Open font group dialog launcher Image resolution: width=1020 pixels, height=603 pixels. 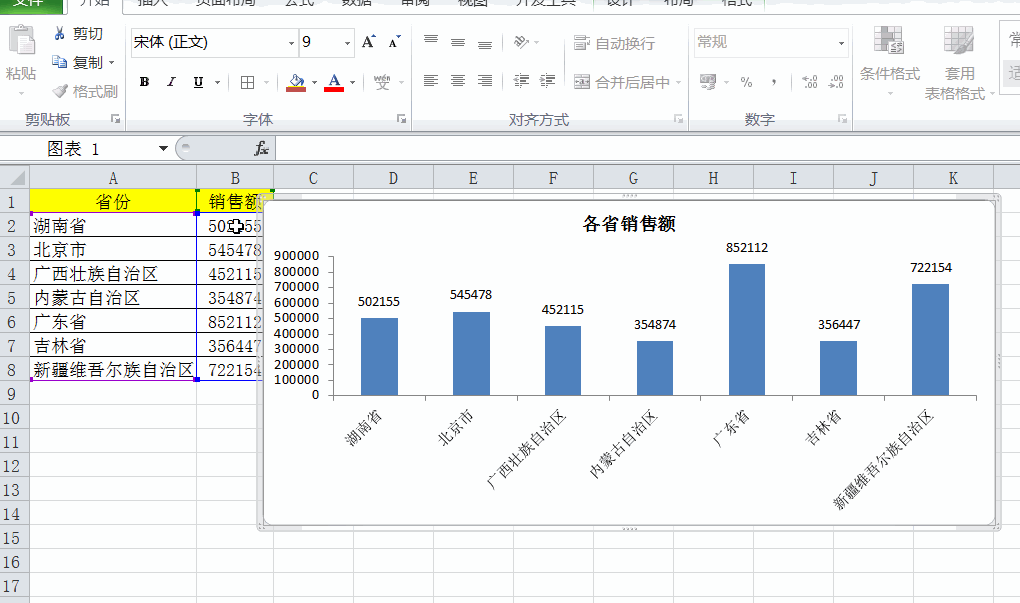(x=401, y=119)
